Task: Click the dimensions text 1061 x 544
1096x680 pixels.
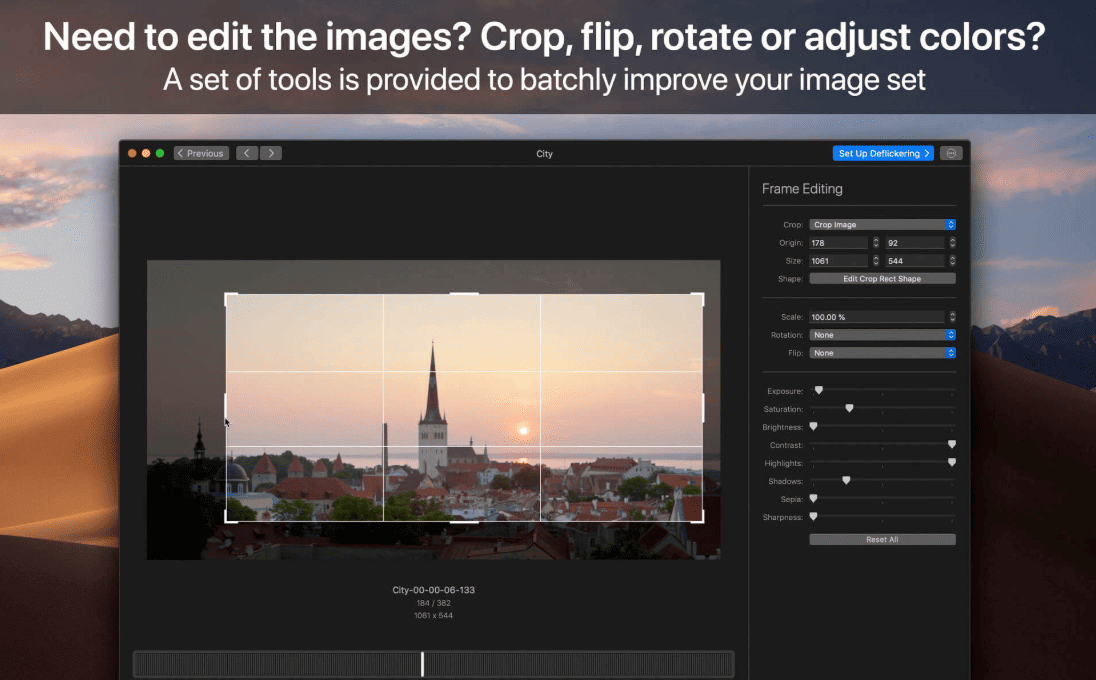Action: (x=433, y=616)
